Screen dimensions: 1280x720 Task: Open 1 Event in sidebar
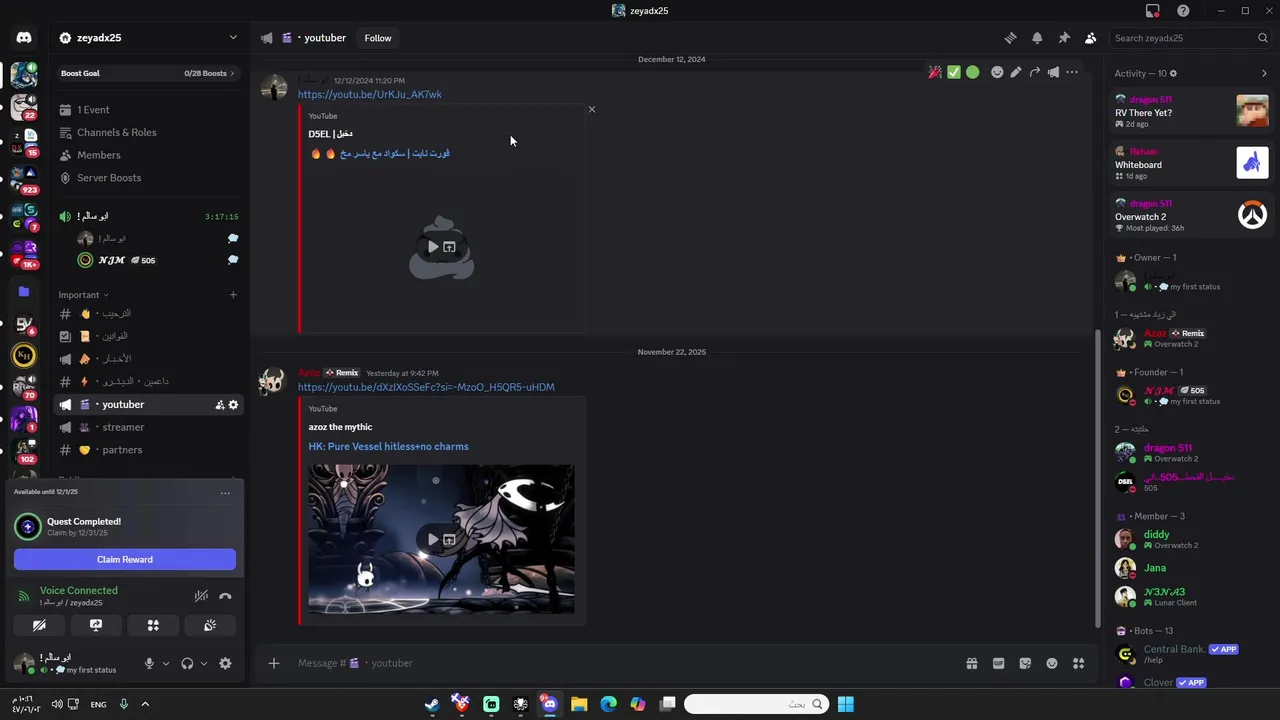(x=148, y=110)
